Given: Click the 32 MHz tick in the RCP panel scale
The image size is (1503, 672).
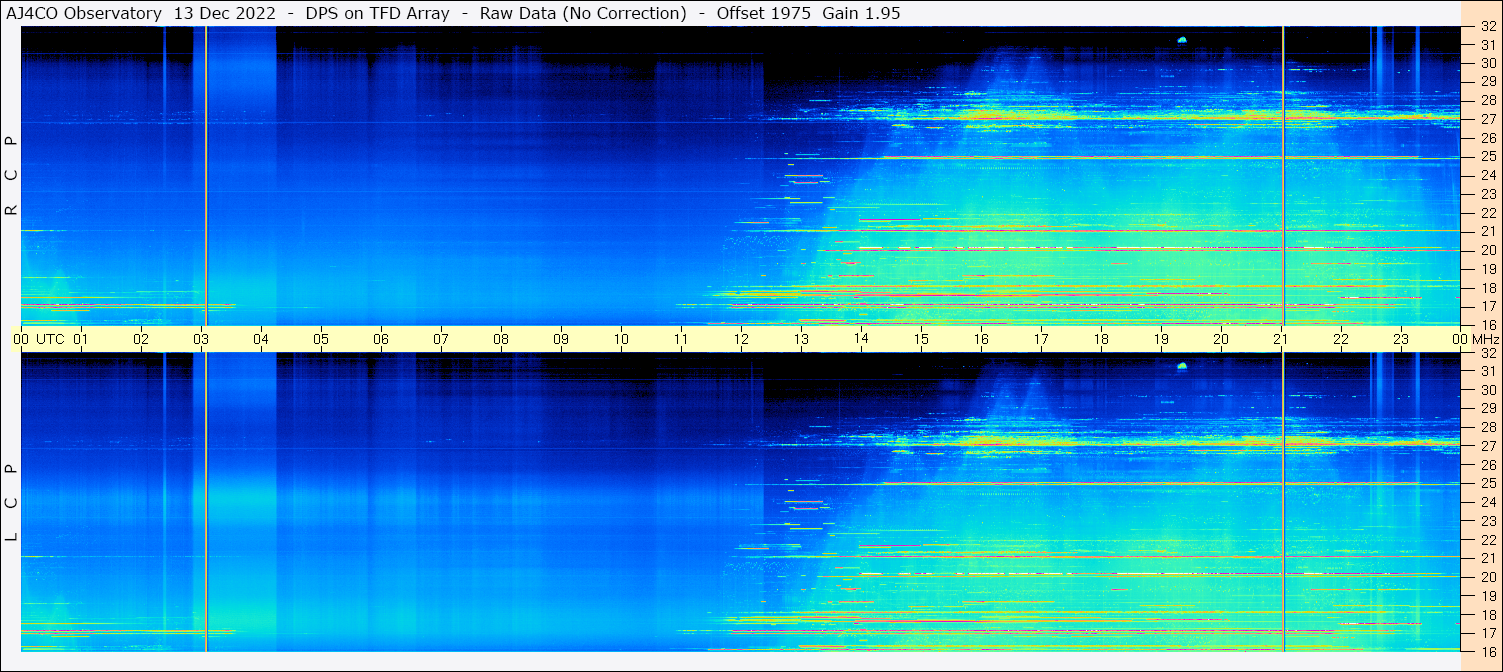Looking at the screenshot, I should click(x=1487, y=27).
